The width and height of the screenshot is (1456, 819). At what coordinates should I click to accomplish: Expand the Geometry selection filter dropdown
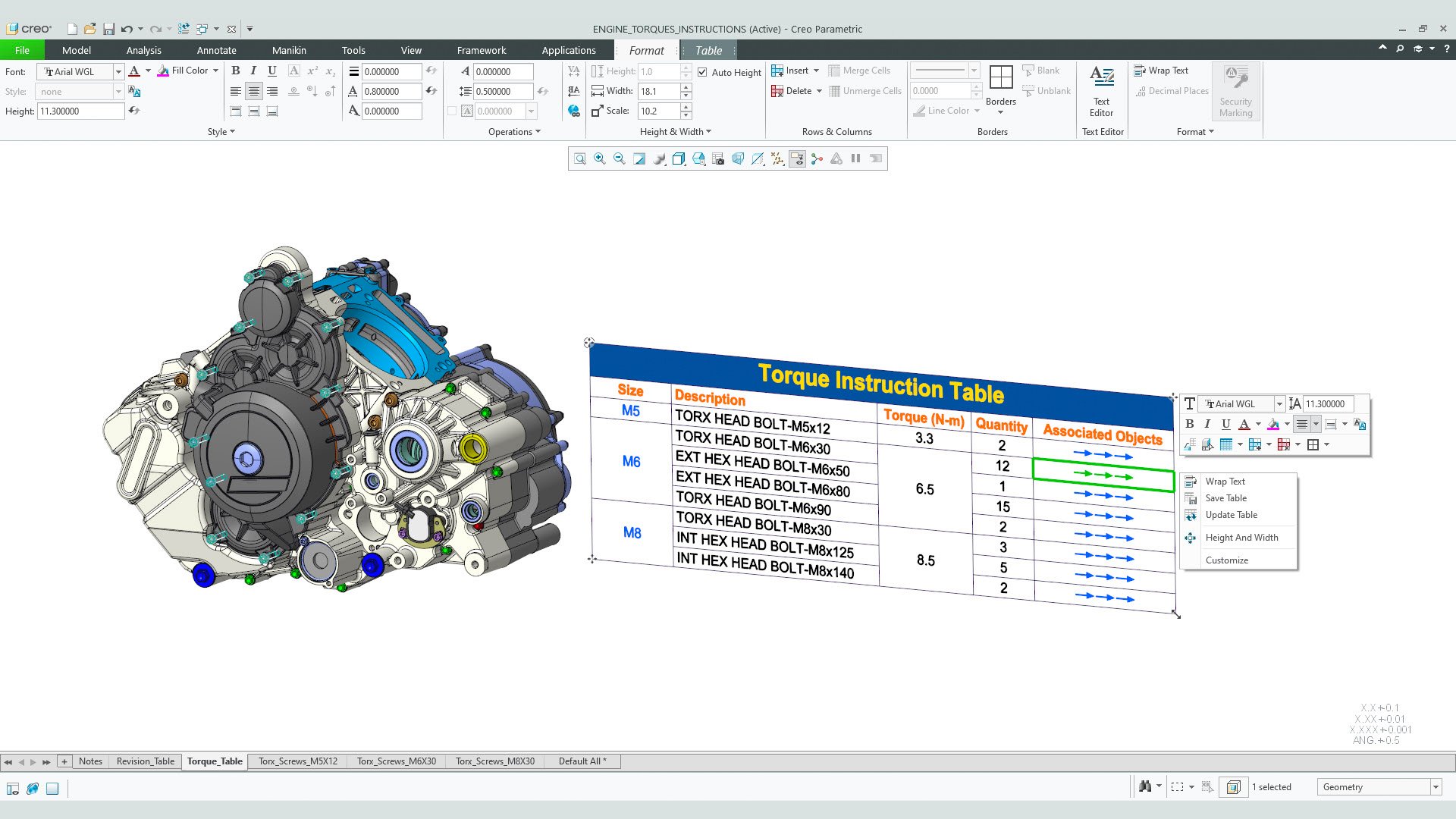coord(1436,787)
